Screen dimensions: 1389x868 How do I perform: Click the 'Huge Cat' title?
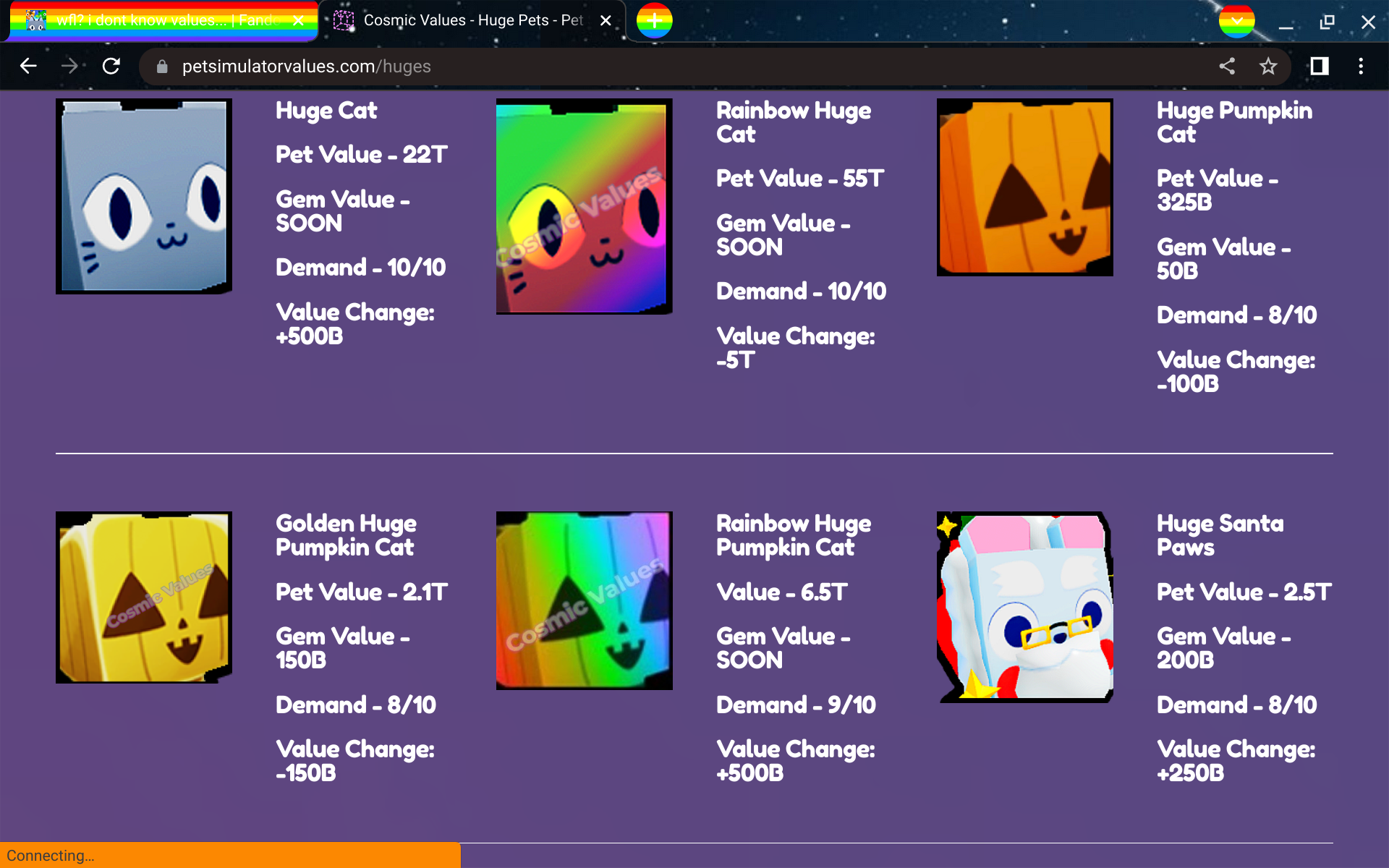[x=326, y=111]
